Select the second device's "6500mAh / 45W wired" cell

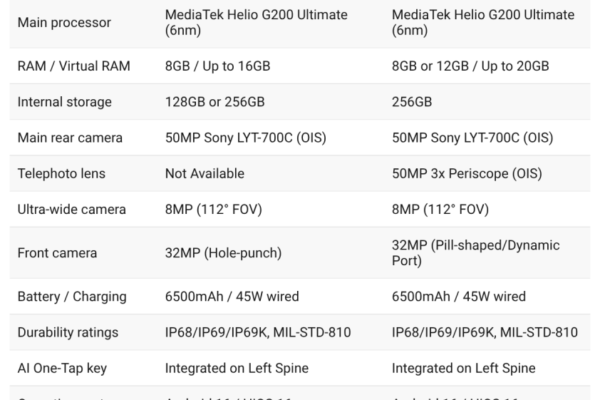click(x=459, y=296)
